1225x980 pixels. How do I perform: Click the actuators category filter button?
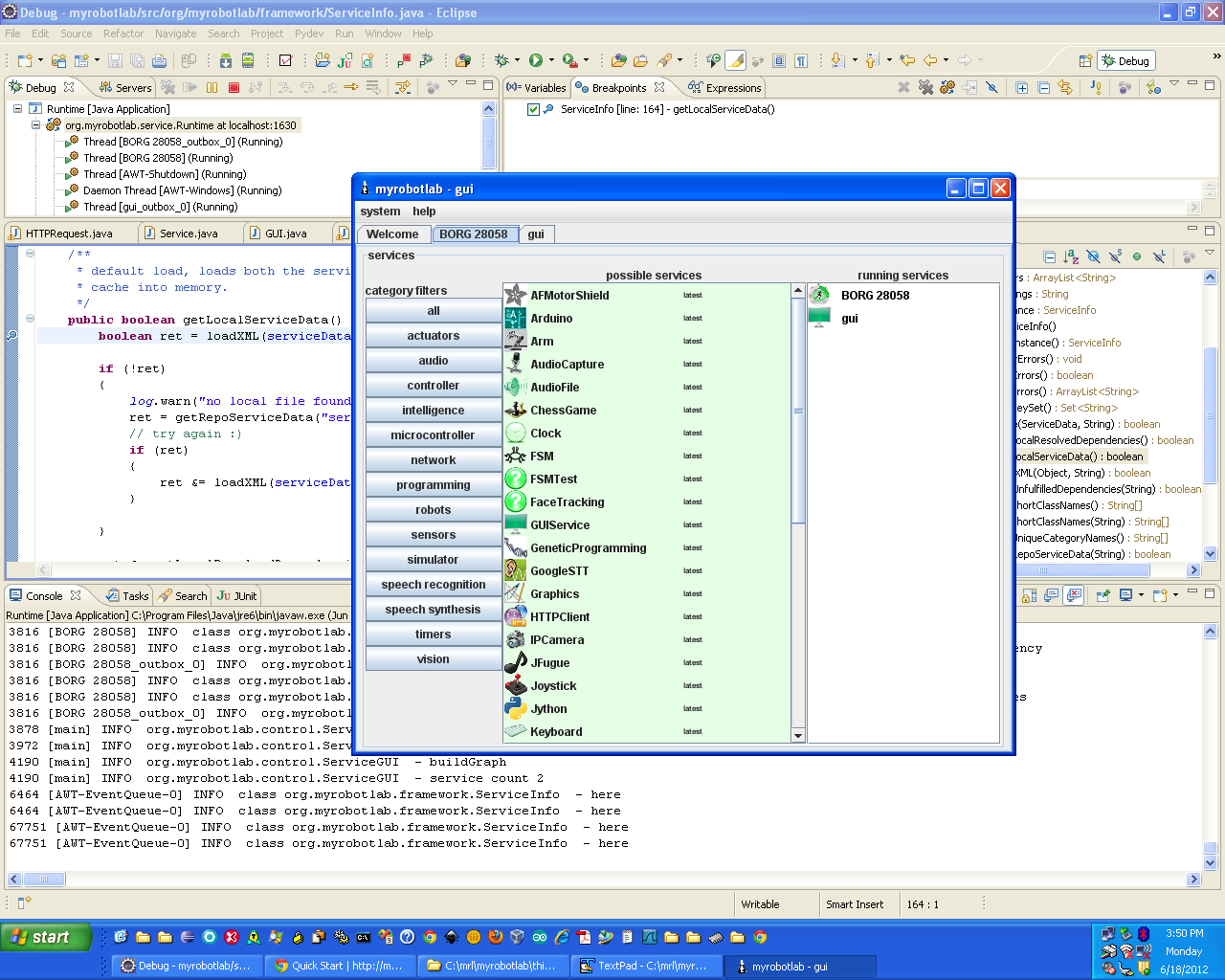(x=434, y=336)
